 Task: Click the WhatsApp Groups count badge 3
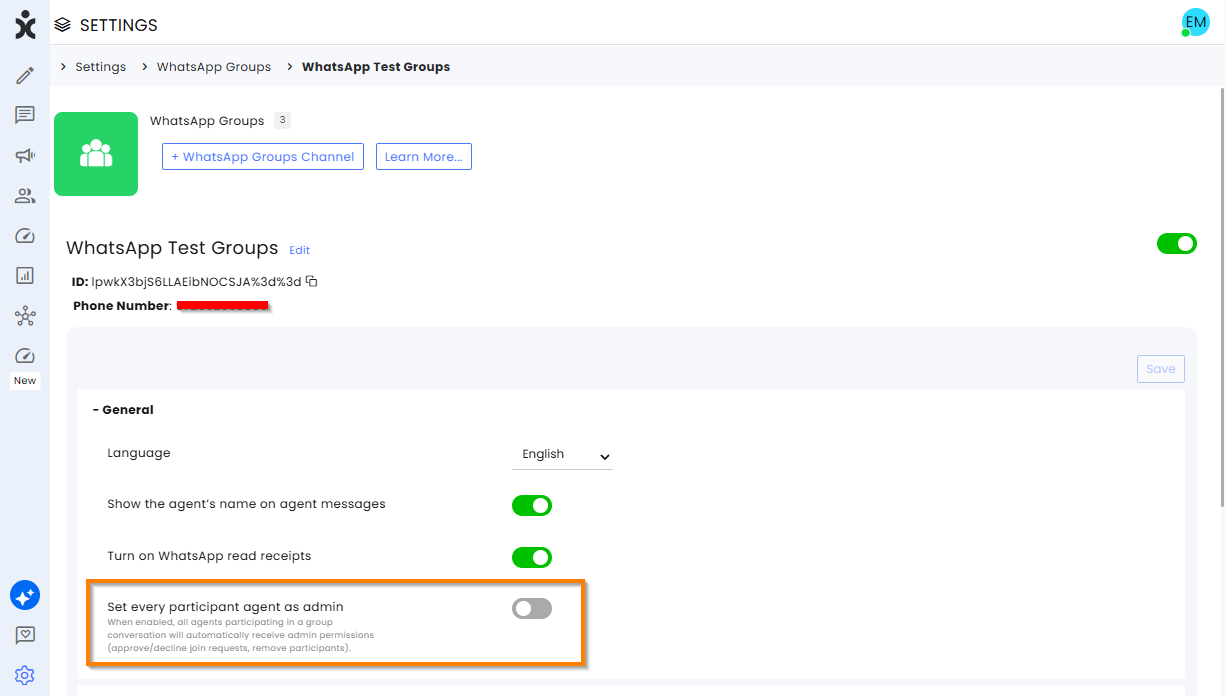282,121
